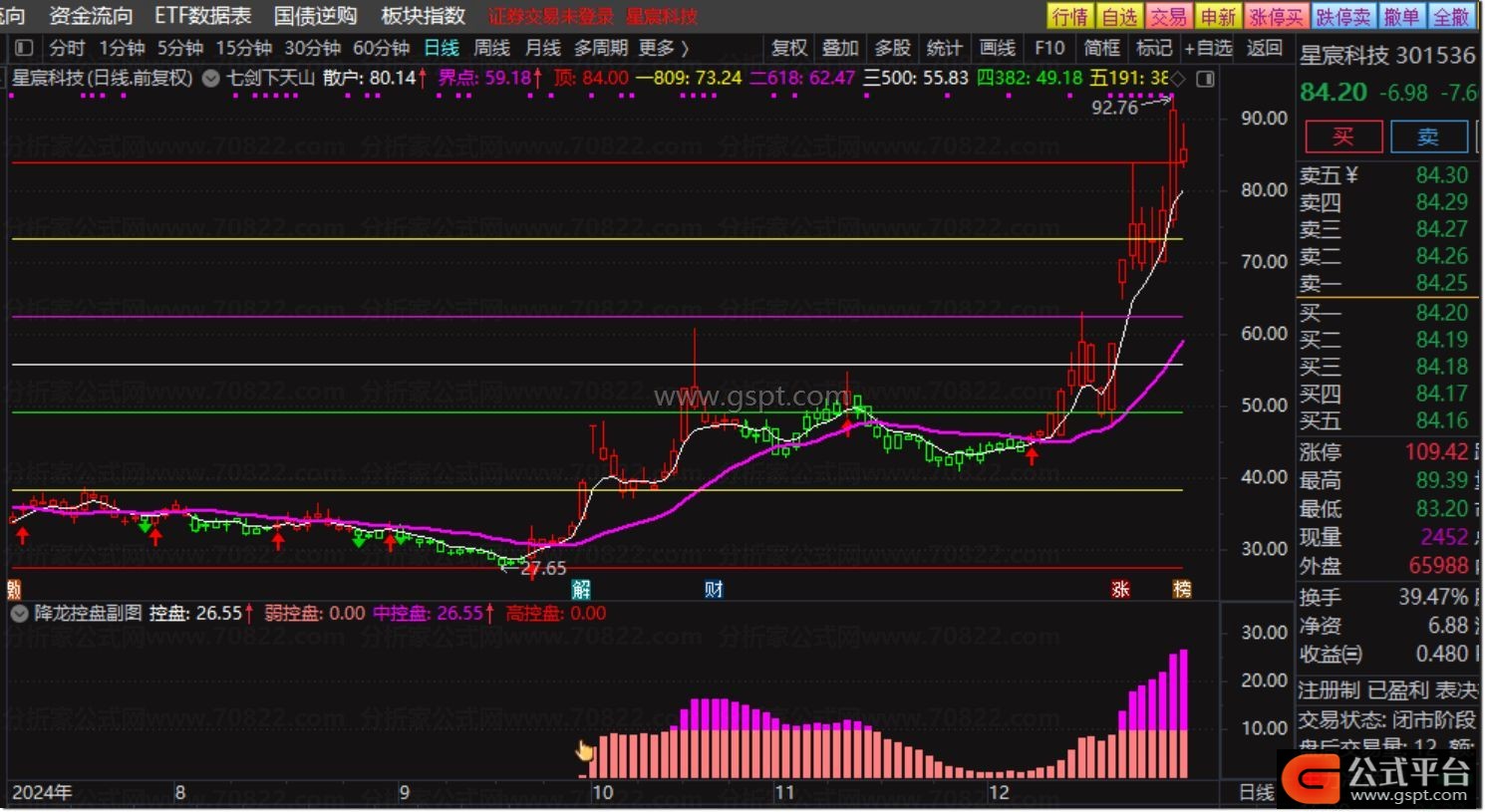
Task: Click the 申新 button
Action: coord(1218,17)
